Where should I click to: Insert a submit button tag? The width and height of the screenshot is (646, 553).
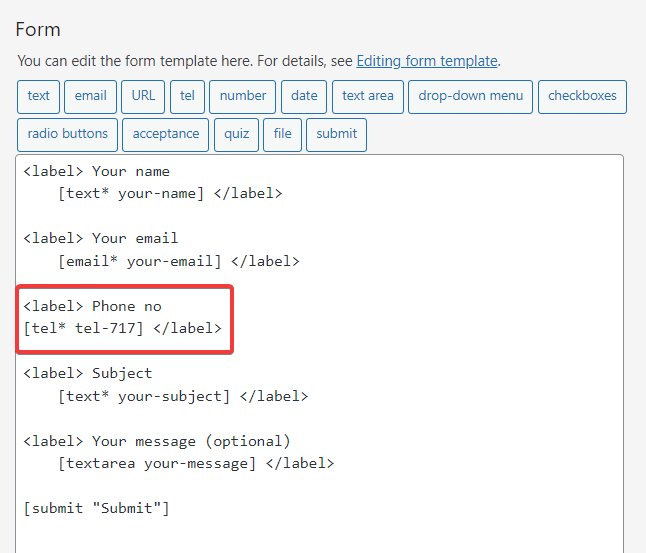pos(336,135)
